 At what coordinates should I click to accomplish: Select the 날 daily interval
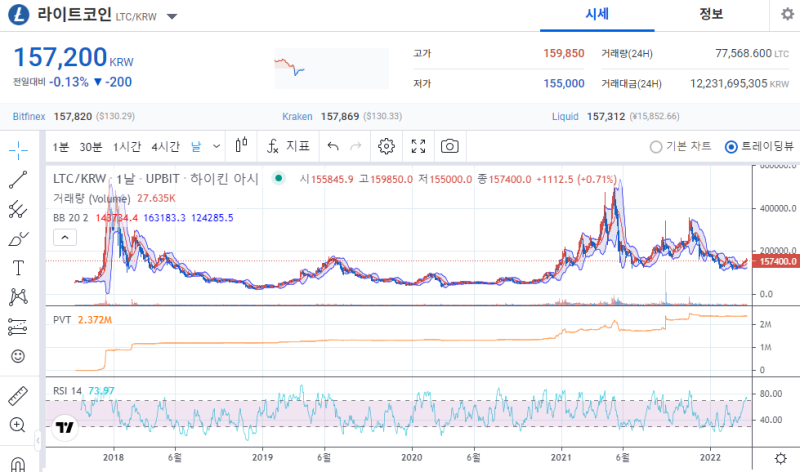pyautogui.click(x=196, y=147)
